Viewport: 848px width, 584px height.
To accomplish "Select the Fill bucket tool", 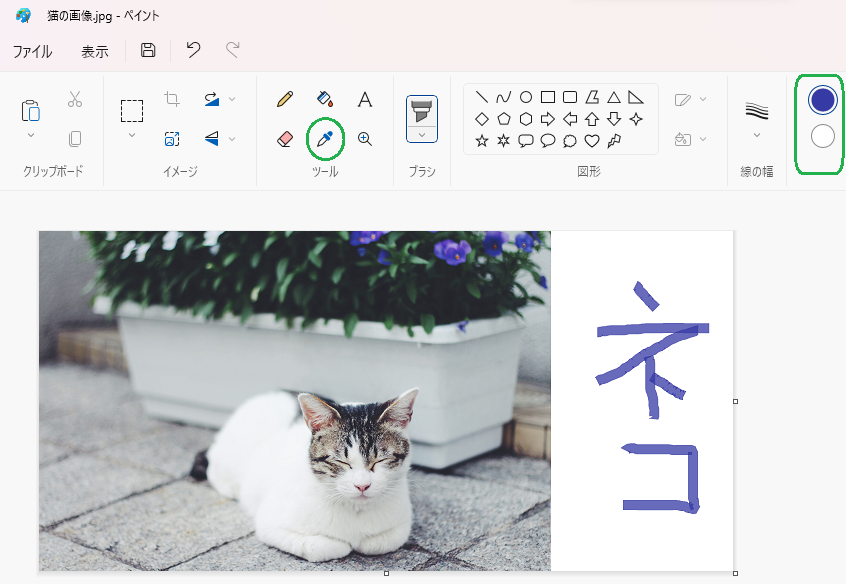I will (324, 99).
